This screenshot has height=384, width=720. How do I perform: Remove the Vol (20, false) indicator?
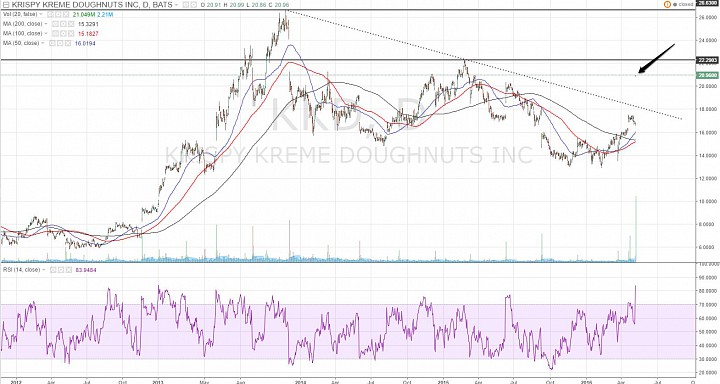(x=66, y=14)
